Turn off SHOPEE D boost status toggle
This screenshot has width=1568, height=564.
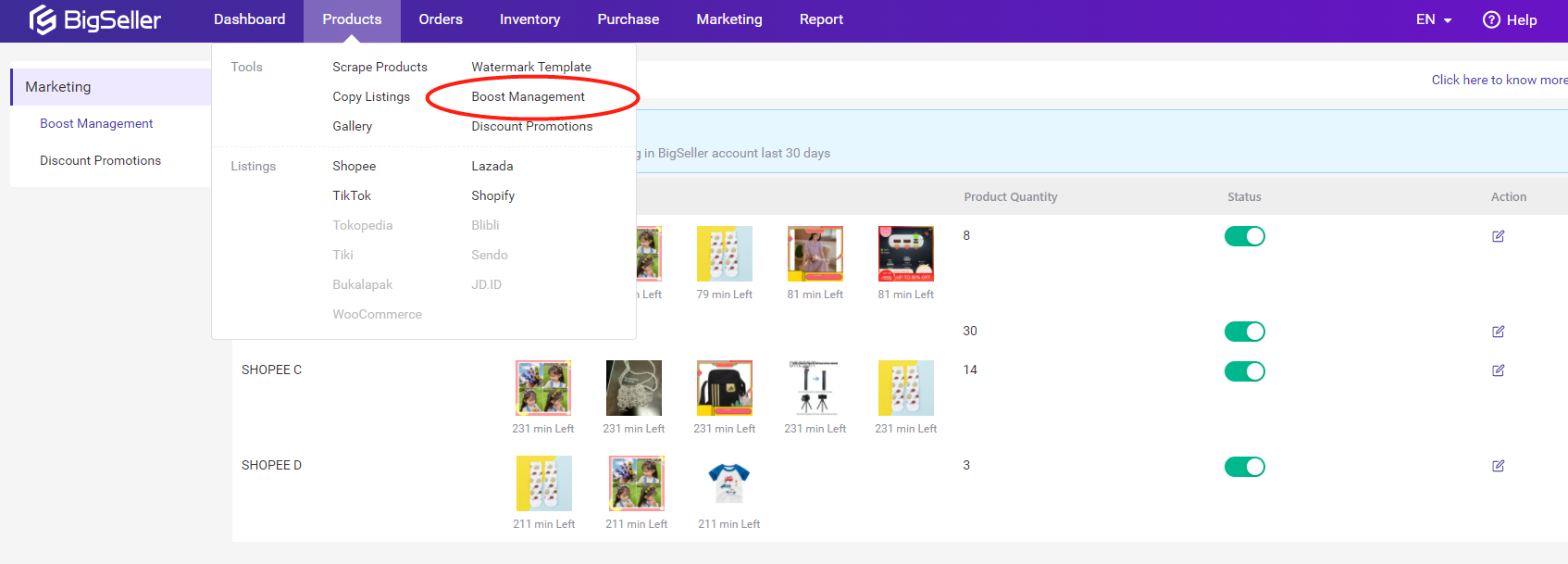[1244, 467]
